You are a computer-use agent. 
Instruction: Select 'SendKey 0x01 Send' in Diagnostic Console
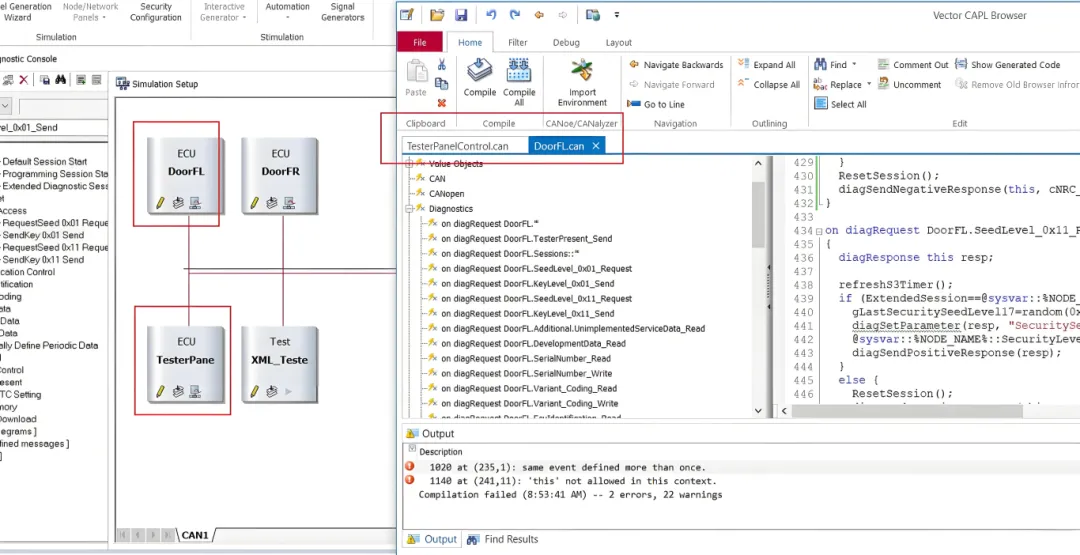[43, 235]
